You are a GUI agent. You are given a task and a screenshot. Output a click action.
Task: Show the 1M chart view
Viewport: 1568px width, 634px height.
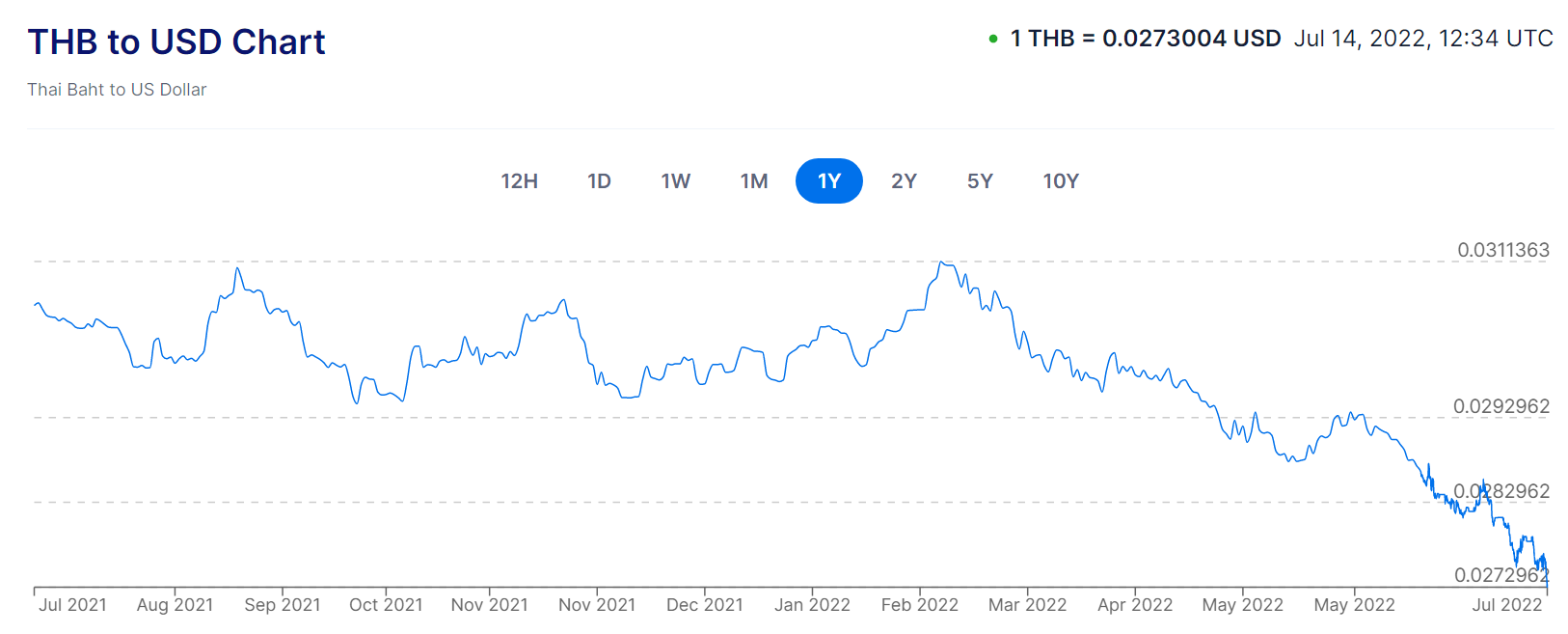pyautogui.click(x=753, y=181)
